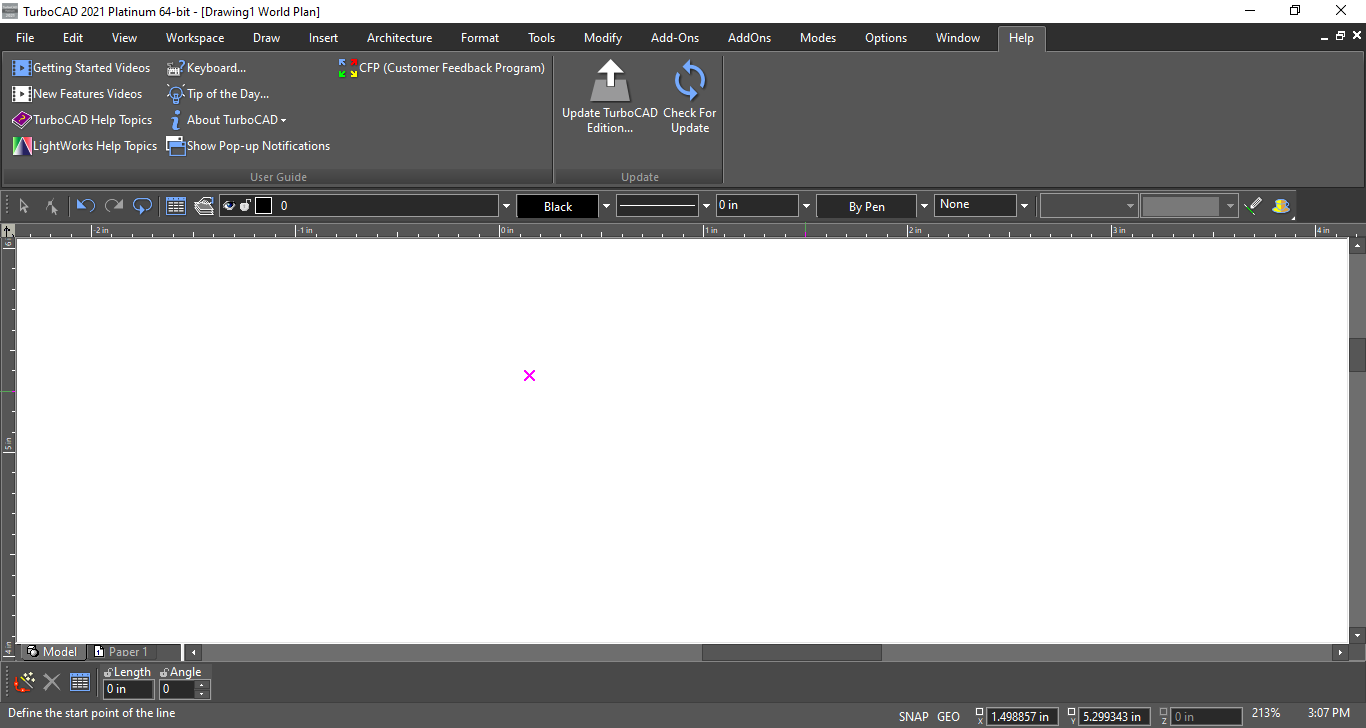Click the Undo icon

(x=86, y=206)
